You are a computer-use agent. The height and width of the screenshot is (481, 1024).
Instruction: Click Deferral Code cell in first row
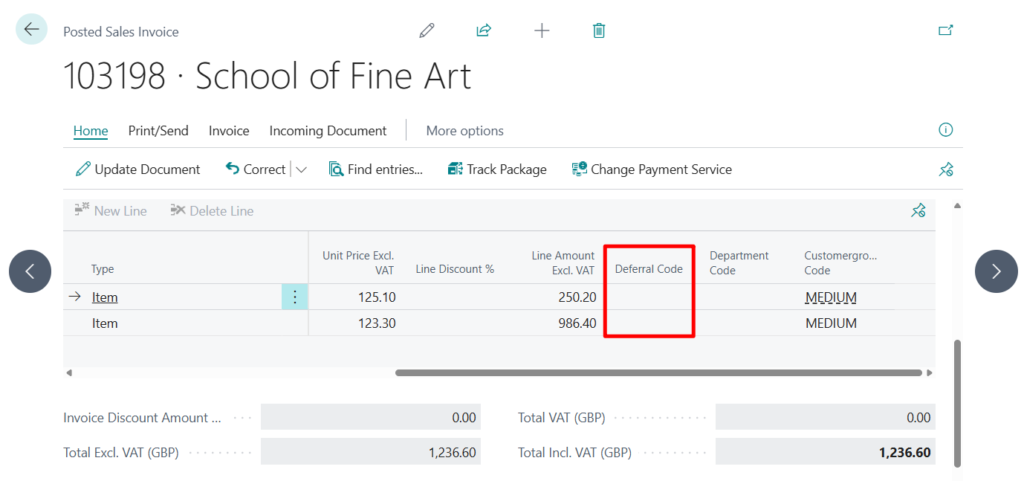[649, 297]
